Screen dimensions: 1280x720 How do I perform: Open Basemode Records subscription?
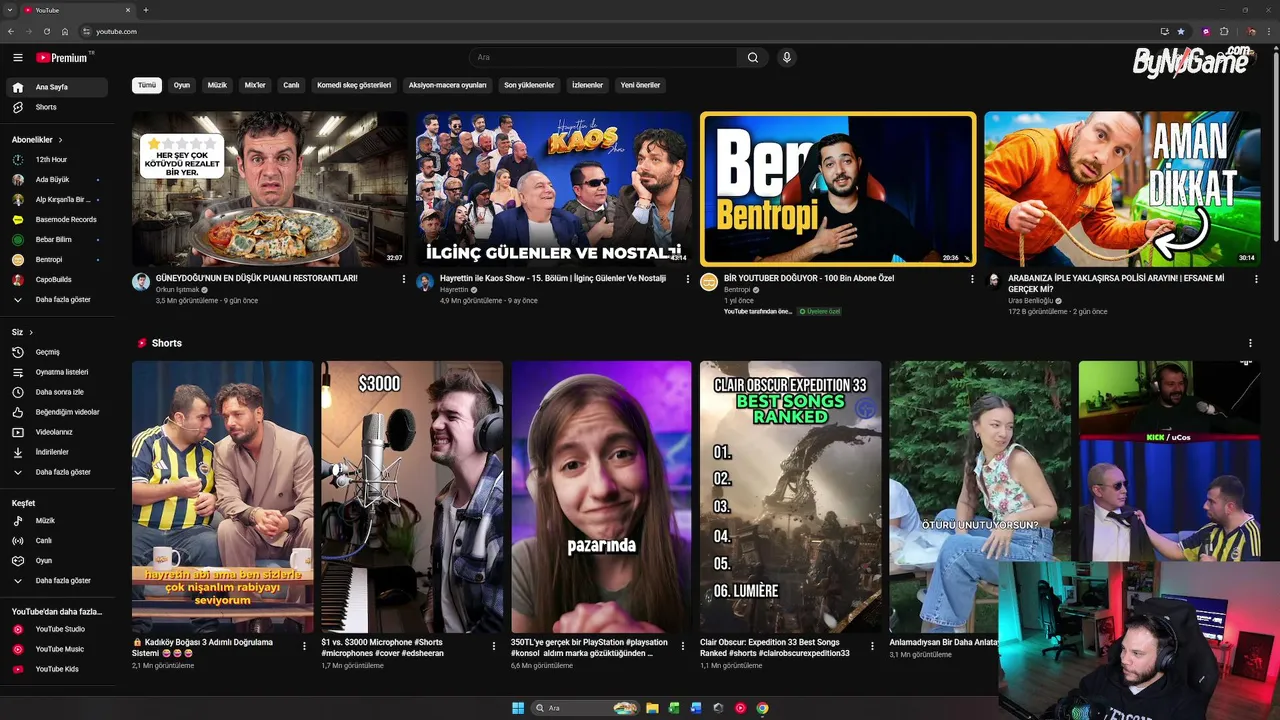56,220
